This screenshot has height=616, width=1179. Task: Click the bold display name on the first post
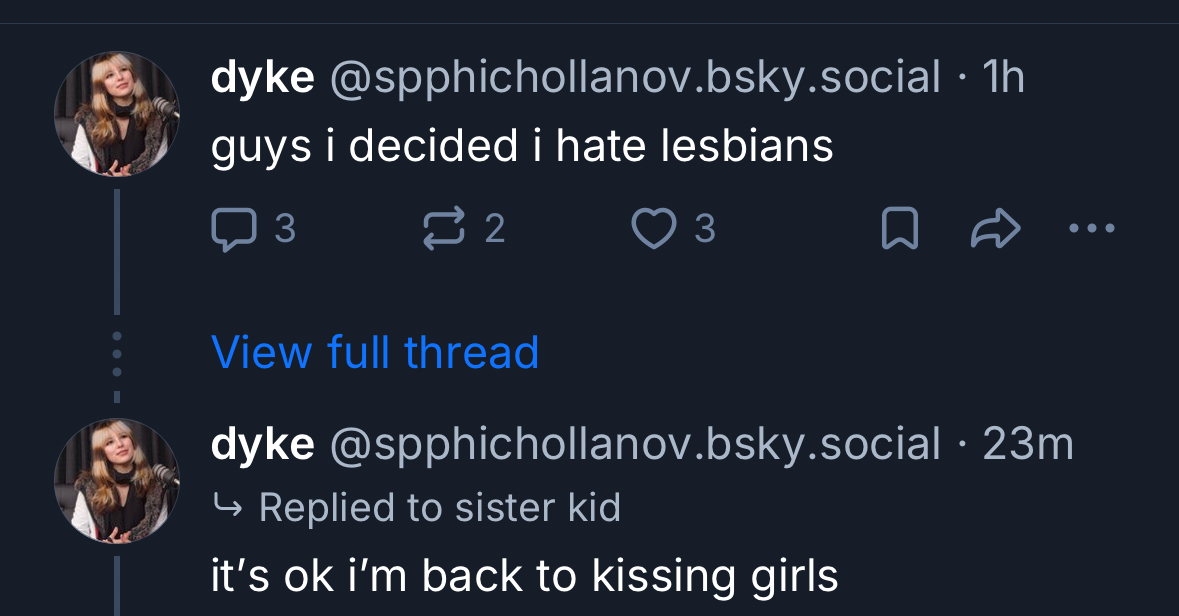(x=263, y=78)
